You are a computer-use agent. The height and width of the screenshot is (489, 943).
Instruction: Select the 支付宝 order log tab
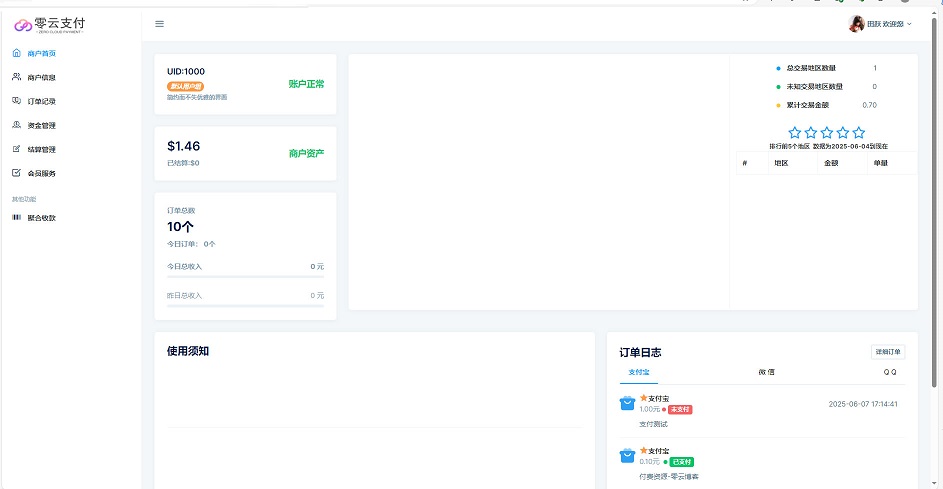point(639,372)
